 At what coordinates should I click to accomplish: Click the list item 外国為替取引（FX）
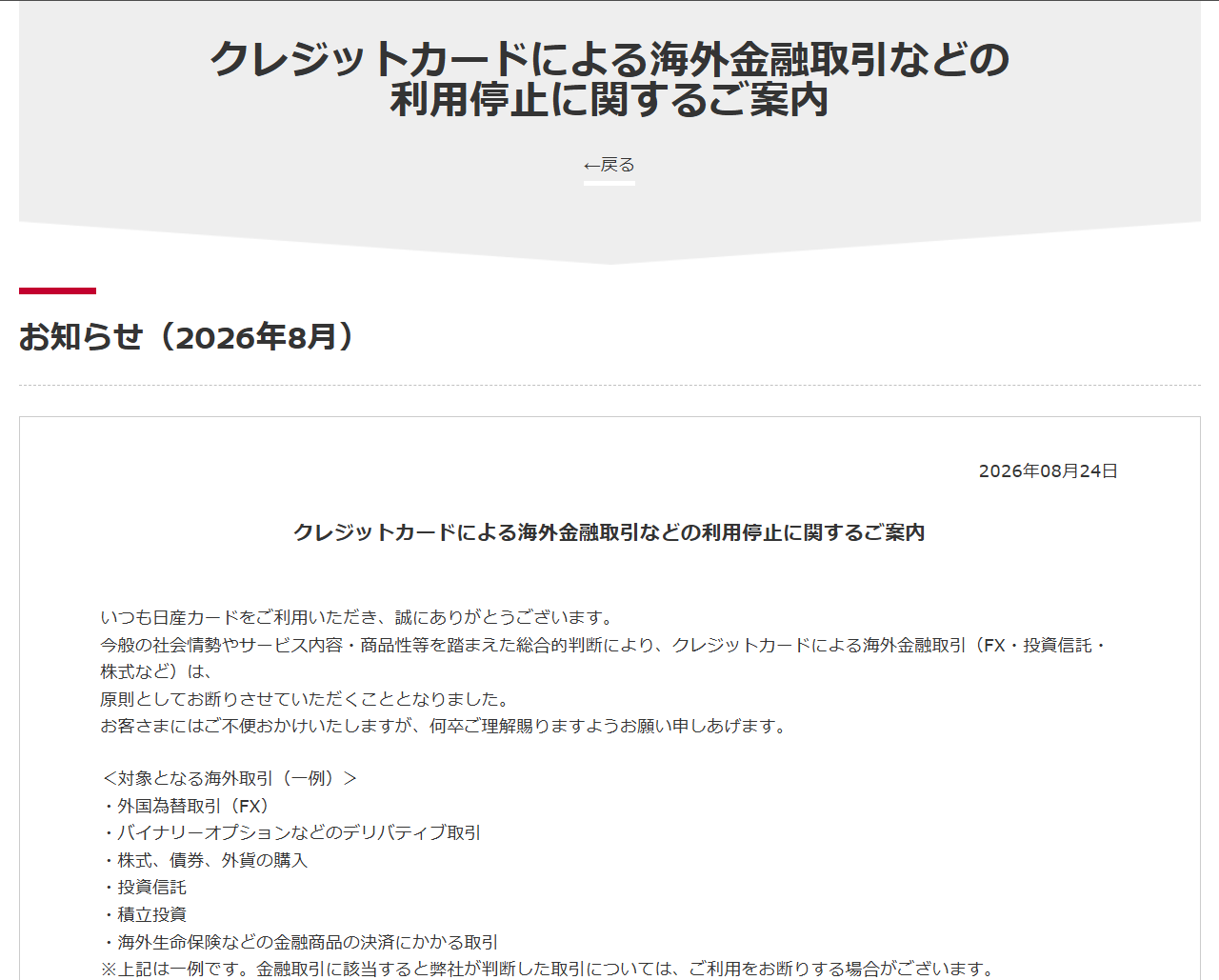(189, 806)
